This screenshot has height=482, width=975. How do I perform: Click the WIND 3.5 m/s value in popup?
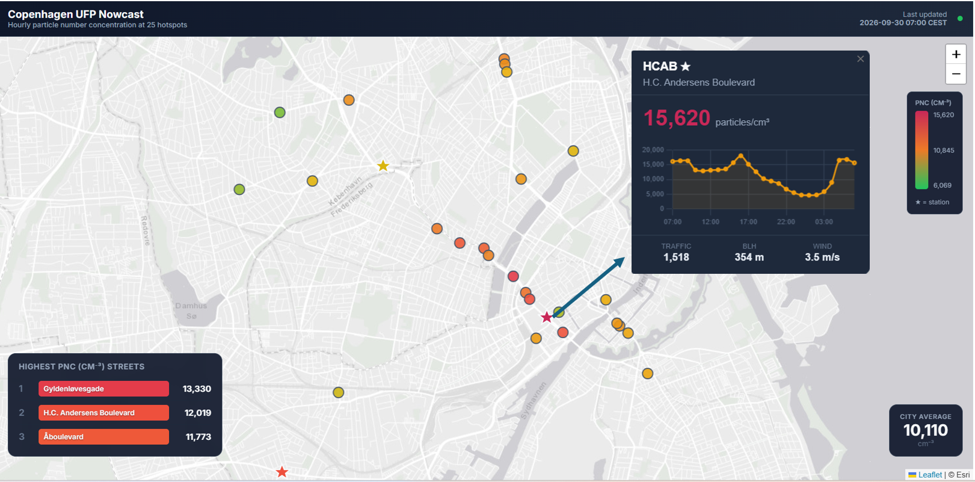coord(822,257)
